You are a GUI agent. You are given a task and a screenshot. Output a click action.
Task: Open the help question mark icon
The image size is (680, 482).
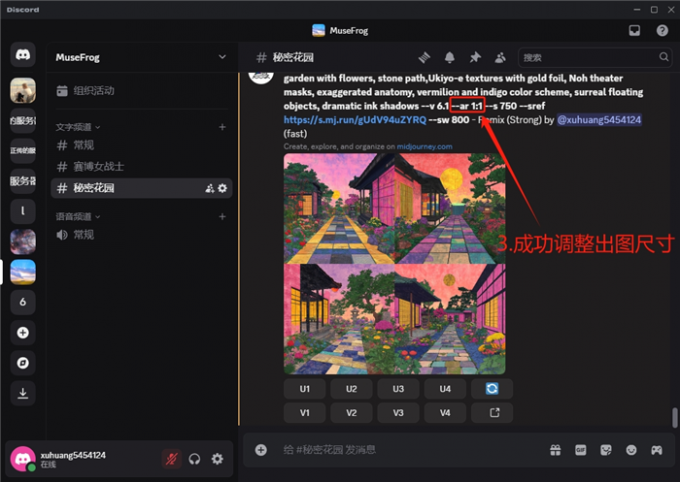point(662,30)
